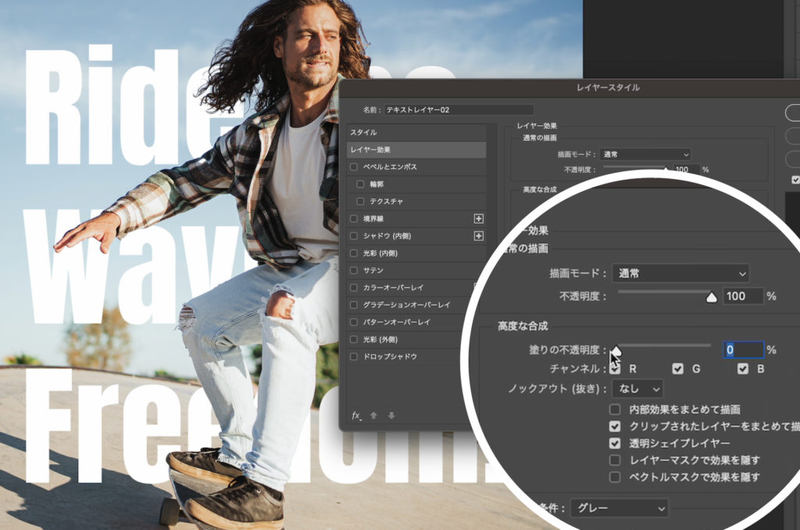Open the small 描画モード dropdown under 通常の描画
Viewport: 800px width, 530px height.
point(645,154)
